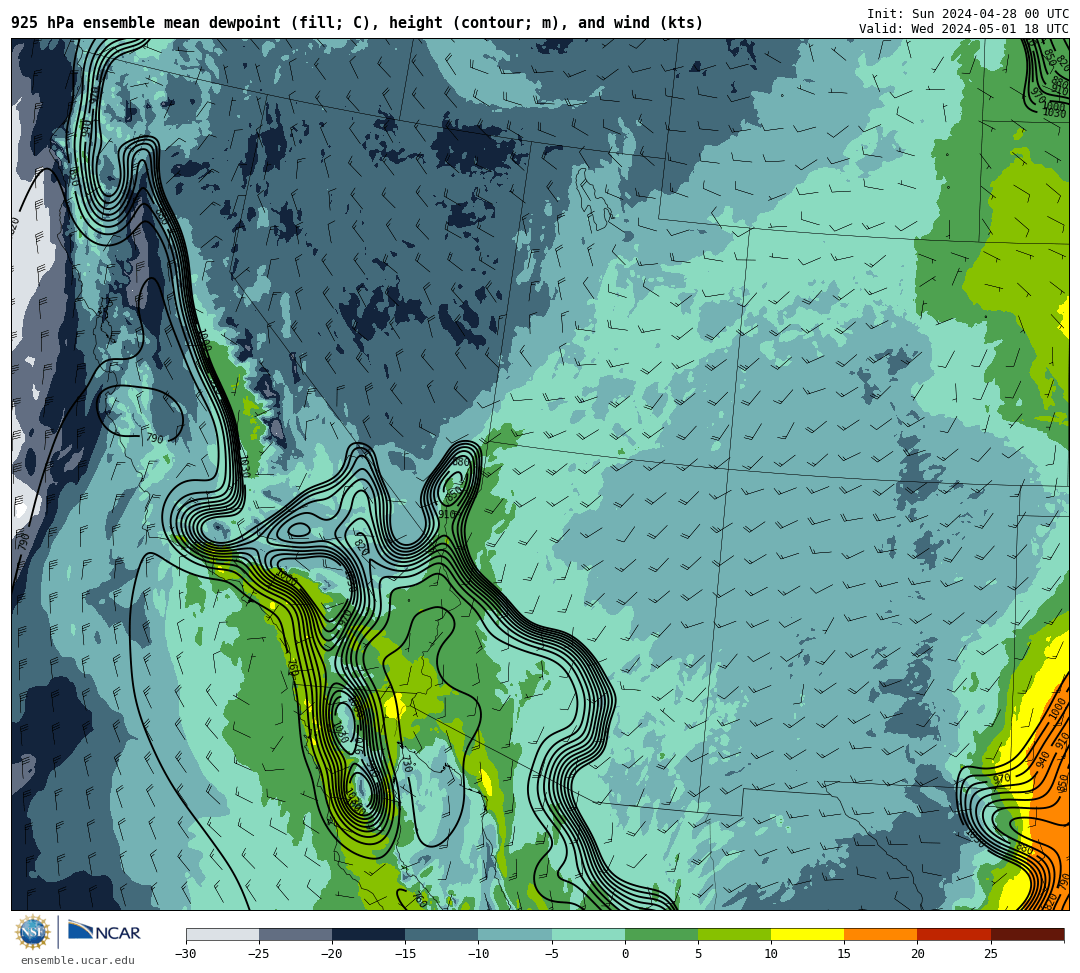
Task: Click the green 0 to 5 swatch
Action: click(x=661, y=934)
